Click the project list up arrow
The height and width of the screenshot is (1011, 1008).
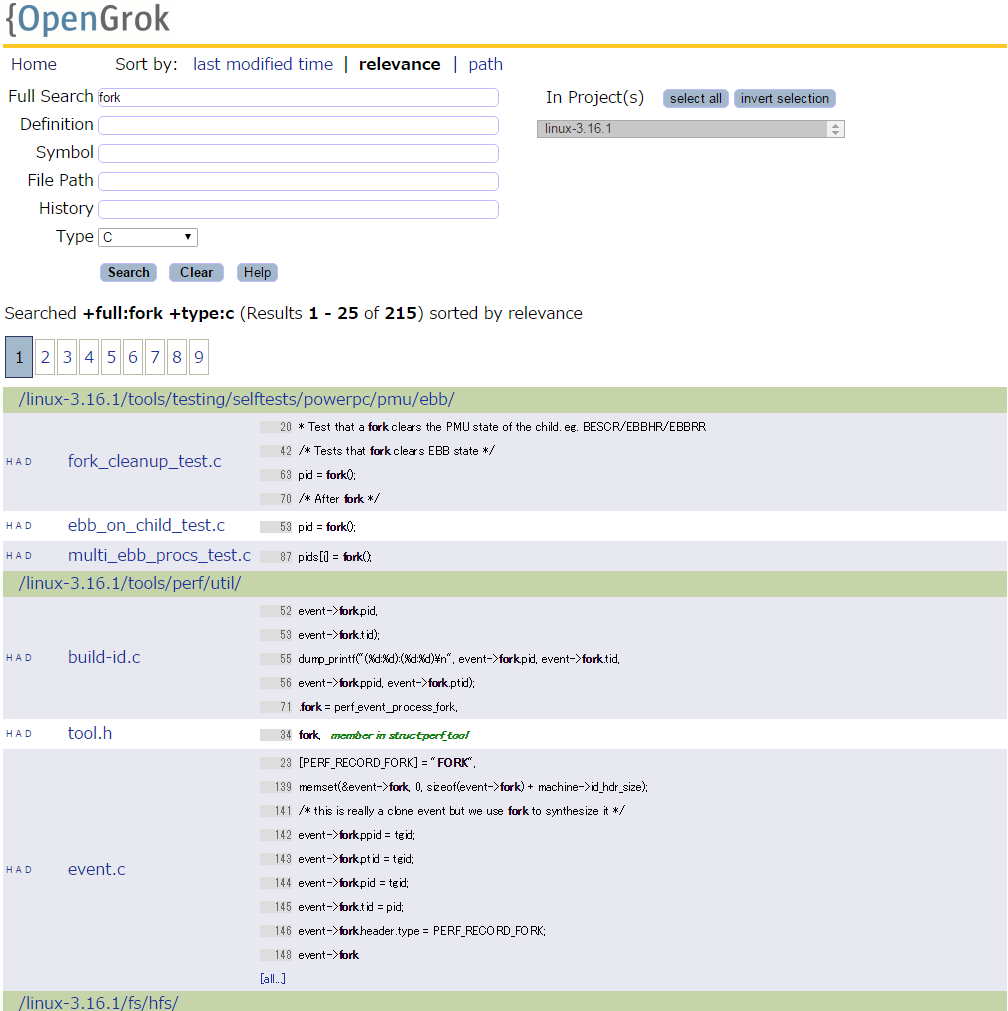(835, 125)
